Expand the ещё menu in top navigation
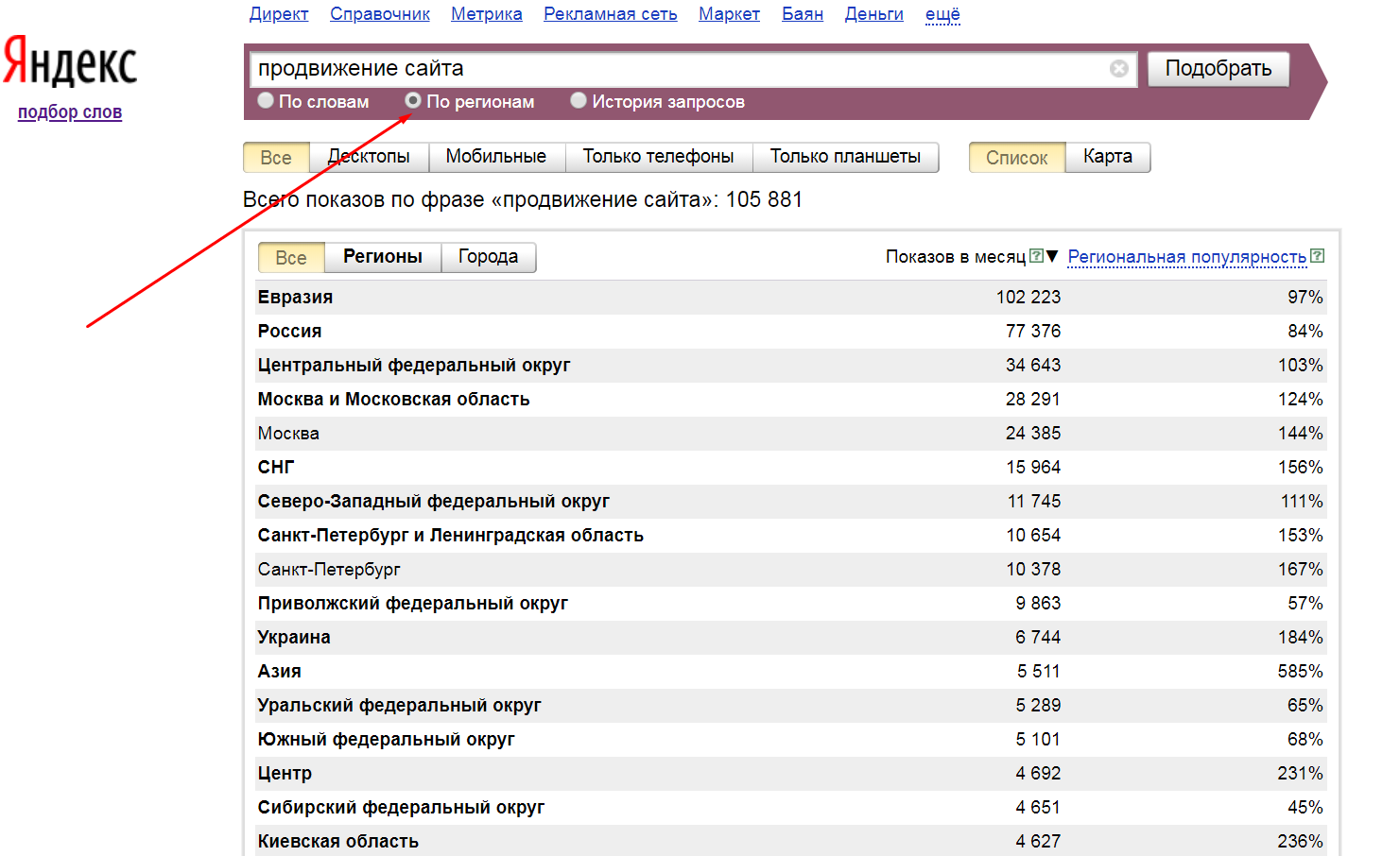Viewport: 1400px width, 856px height. coord(942,14)
